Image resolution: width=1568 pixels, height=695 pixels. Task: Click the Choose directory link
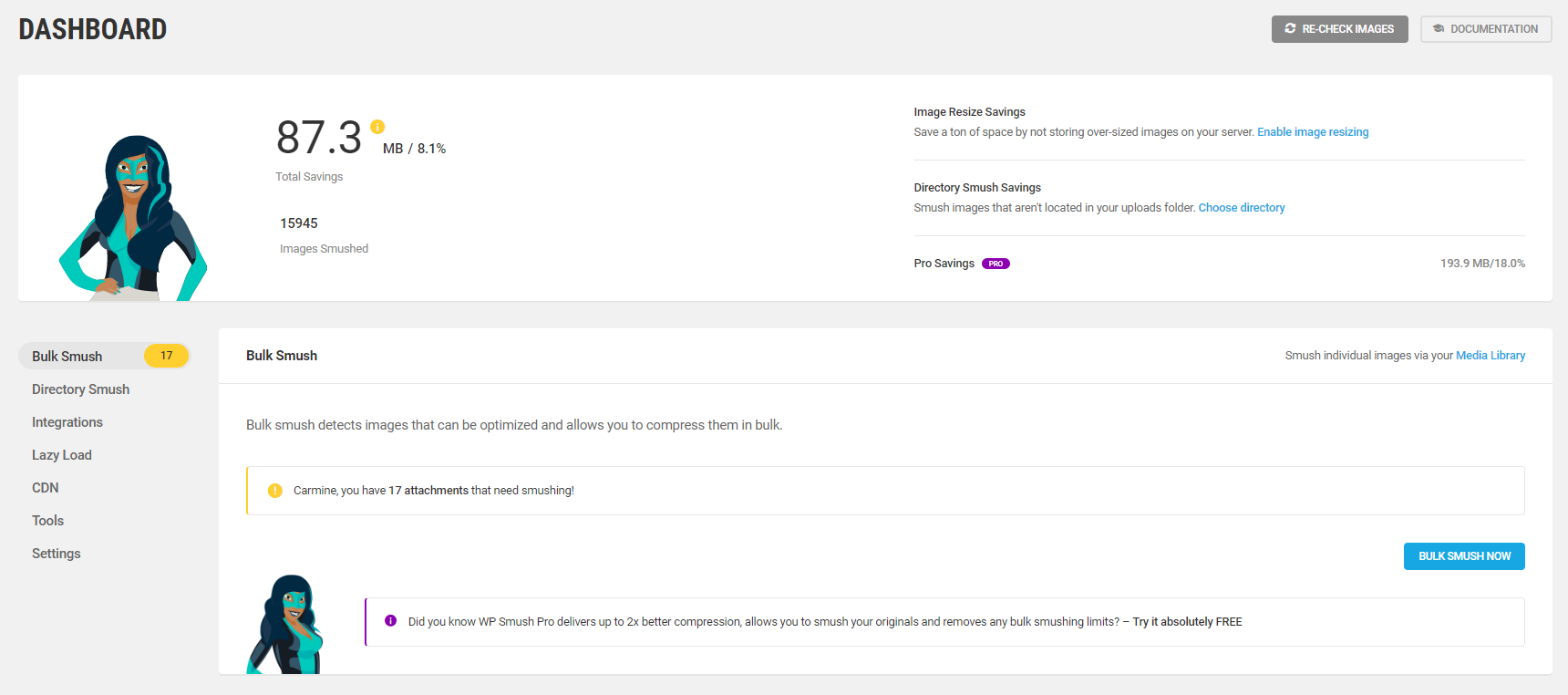[1242, 208]
